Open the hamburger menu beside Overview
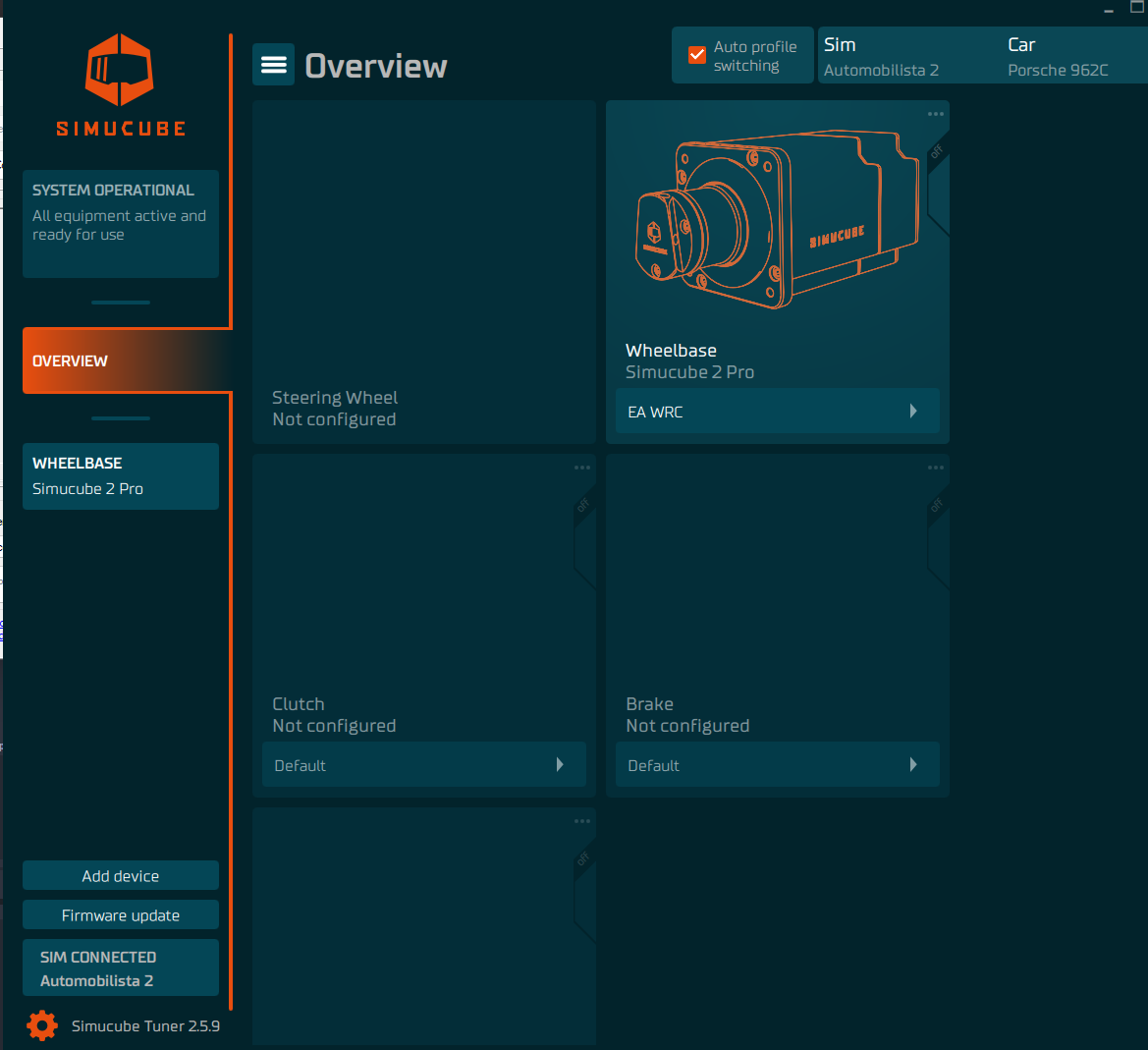This screenshot has height=1050, width=1148. (x=273, y=65)
